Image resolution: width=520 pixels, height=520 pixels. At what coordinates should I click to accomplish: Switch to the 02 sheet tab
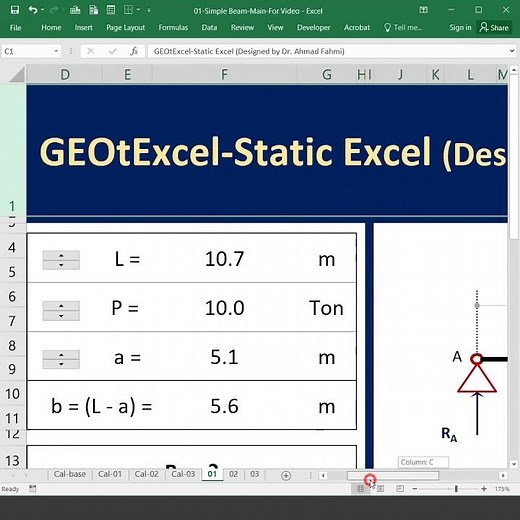coord(233,474)
